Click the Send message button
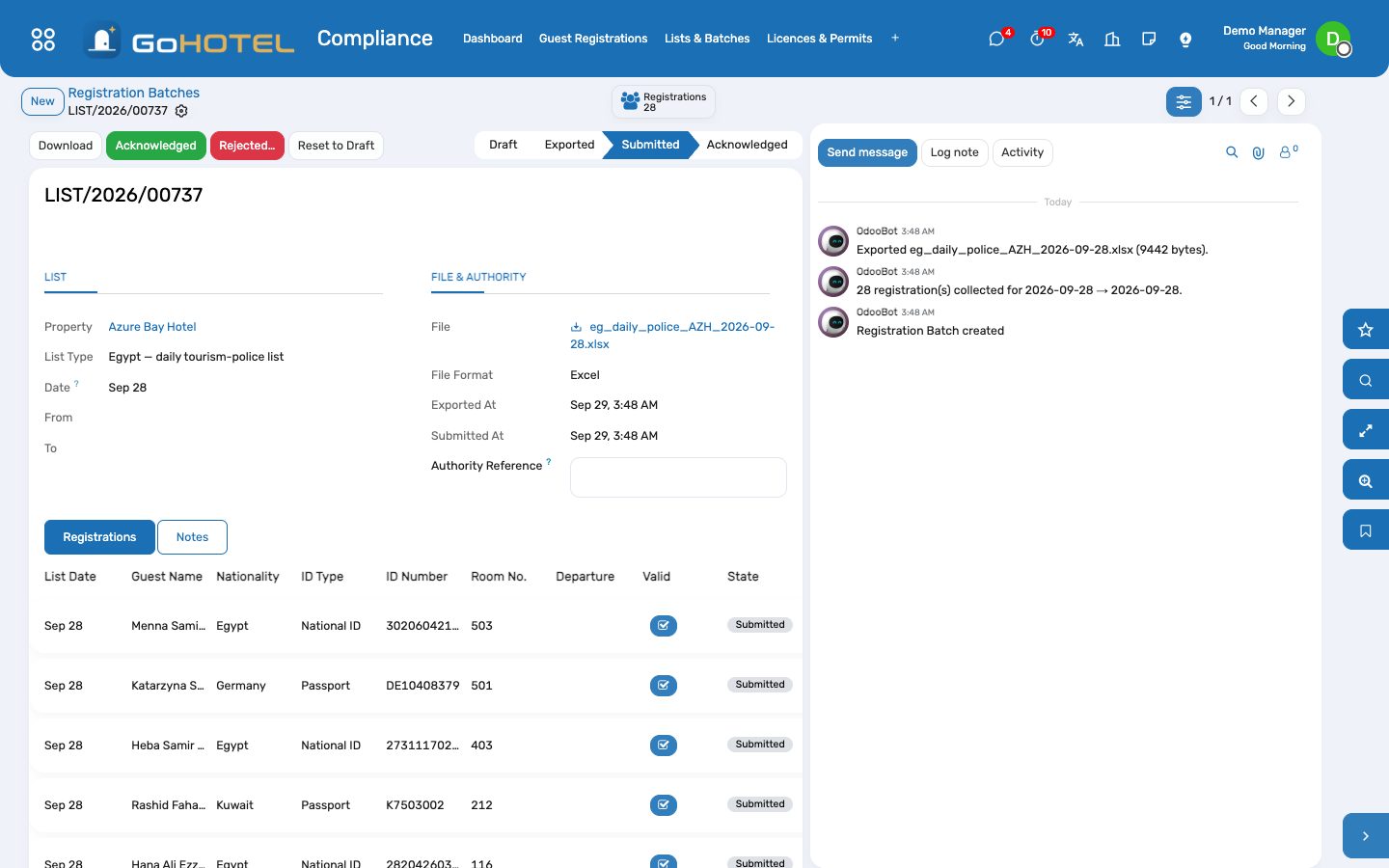Viewport: 1389px width, 868px height. pos(867,152)
